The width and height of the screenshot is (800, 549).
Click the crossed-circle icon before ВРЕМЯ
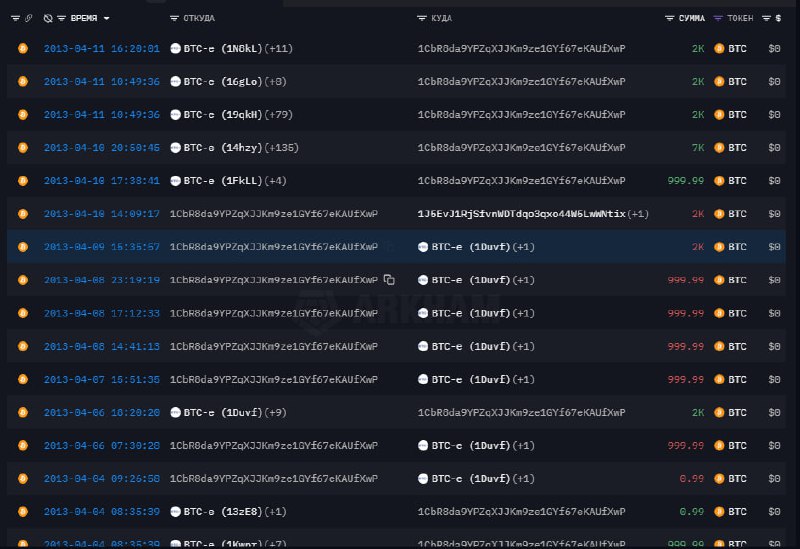(48, 18)
